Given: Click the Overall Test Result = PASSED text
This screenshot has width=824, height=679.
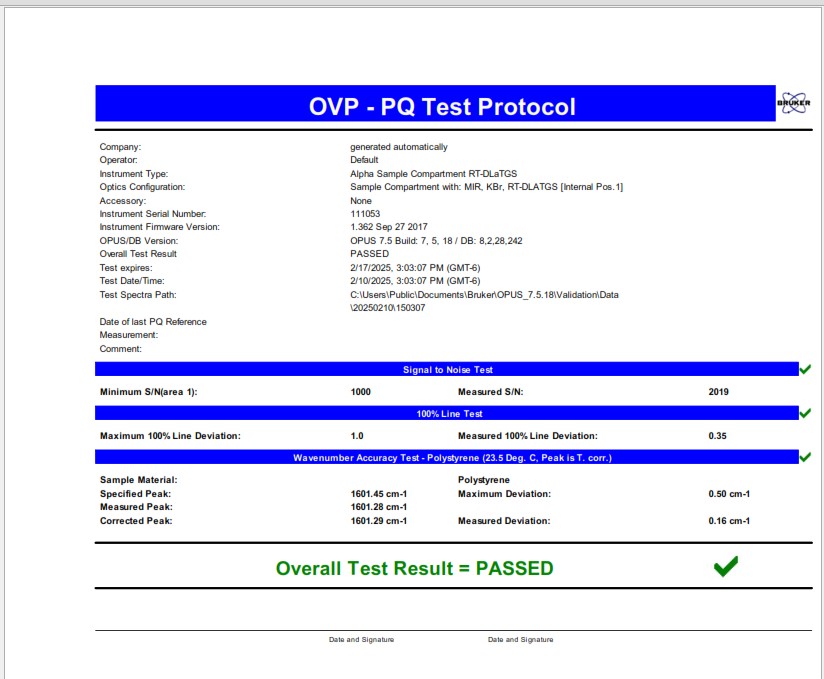Looking at the screenshot, I should tap(414, 568).
